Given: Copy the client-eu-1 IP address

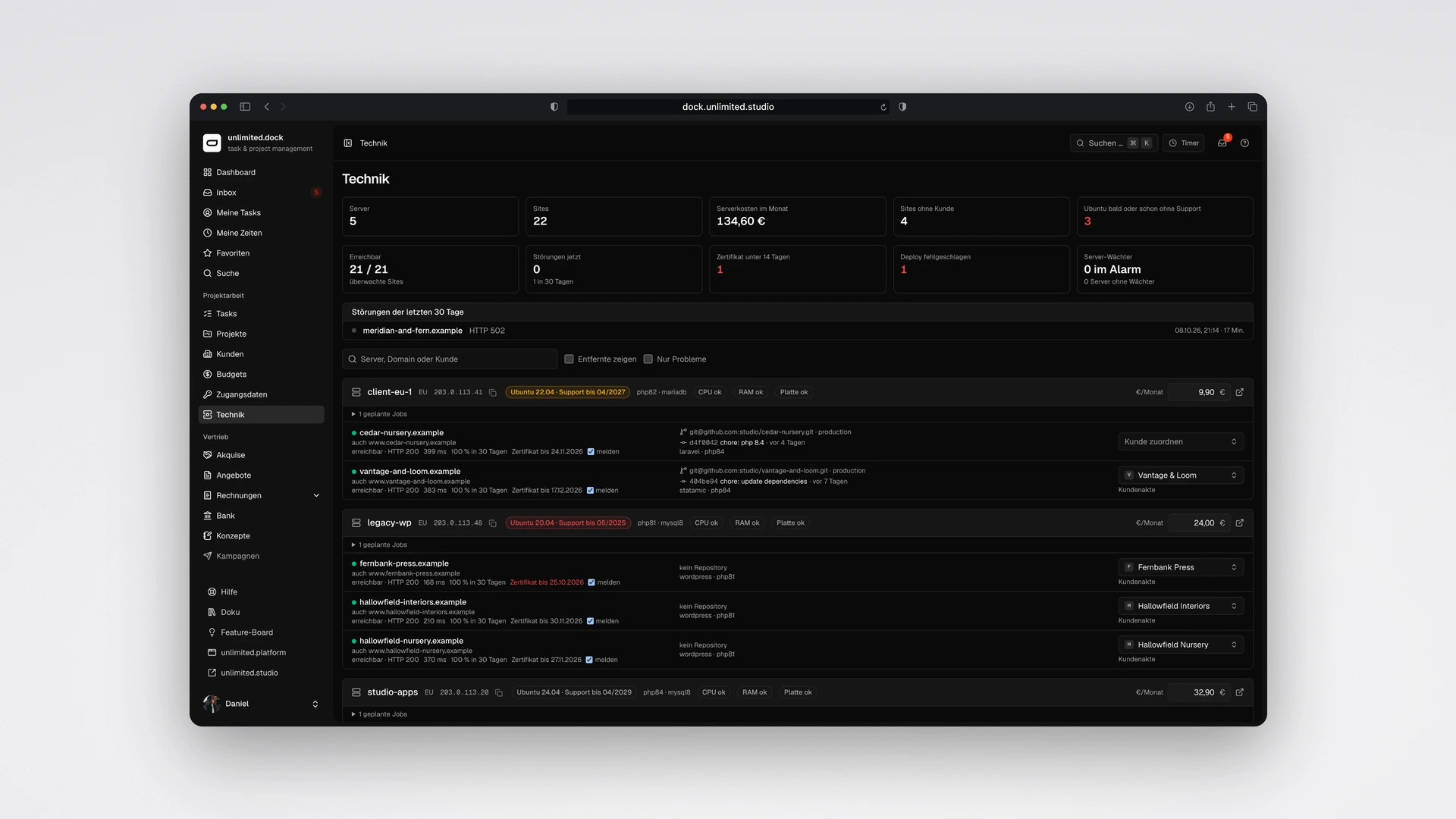Looking at the screenshot, I should 493,393.
